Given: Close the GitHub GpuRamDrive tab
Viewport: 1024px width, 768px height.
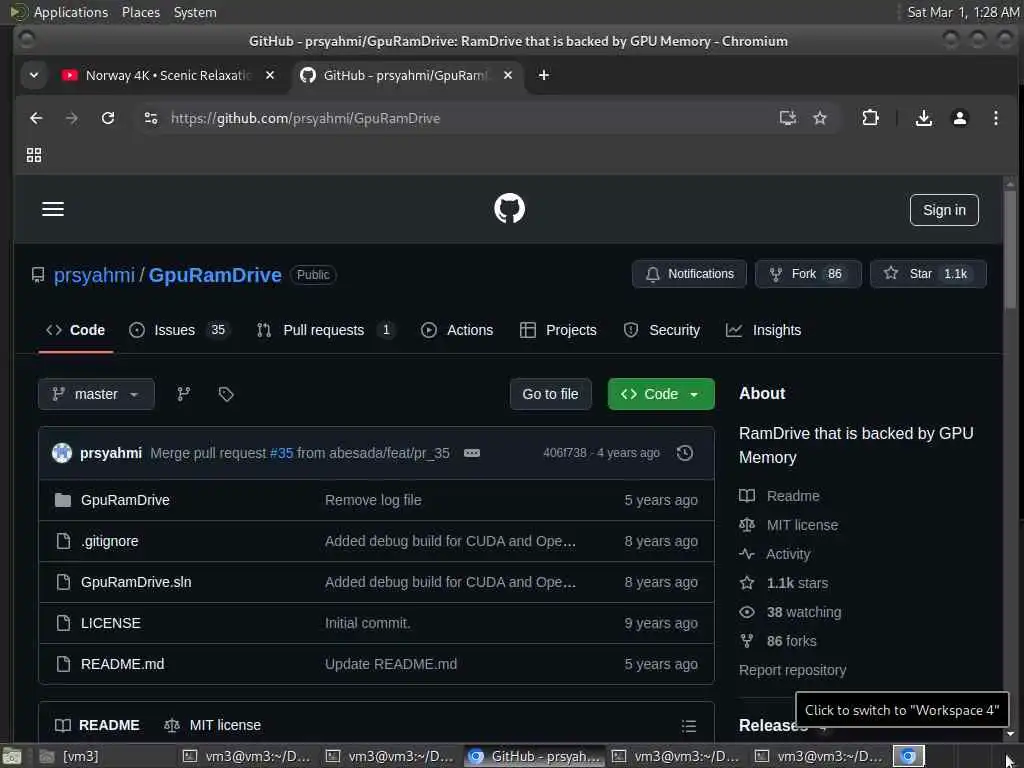Looking at the screenshot, I should pyautogui.click(x=507, y=75).
